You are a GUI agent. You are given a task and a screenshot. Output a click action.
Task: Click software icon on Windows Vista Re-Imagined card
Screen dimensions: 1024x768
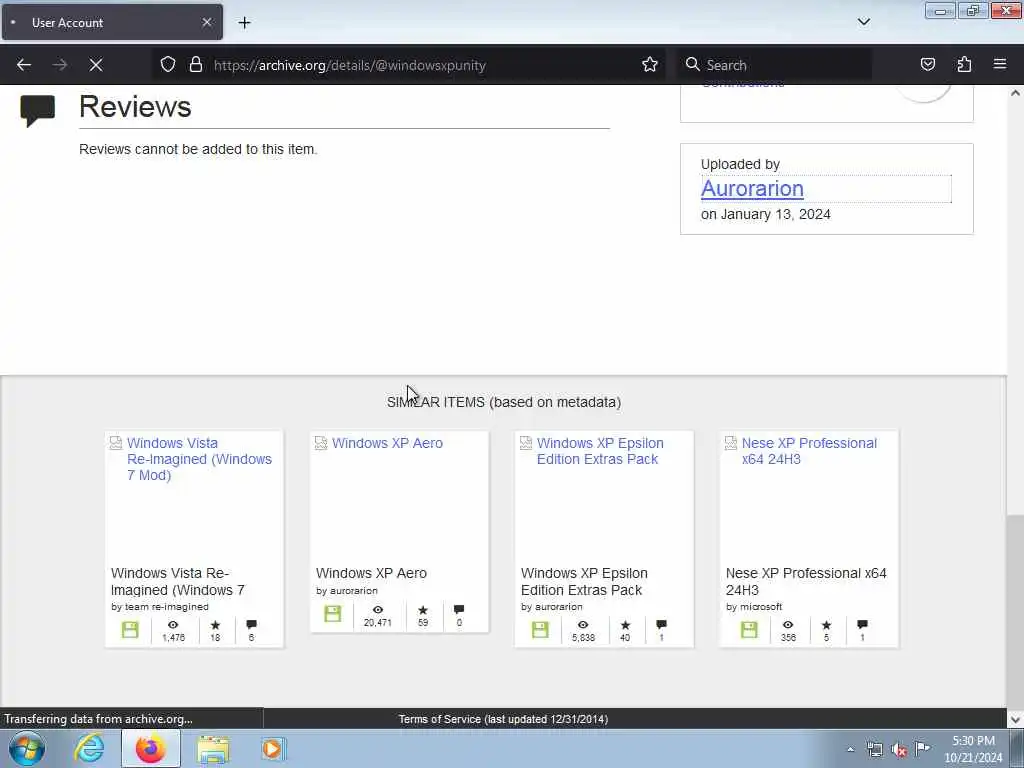pyautogui.click(x=130, y=630)
